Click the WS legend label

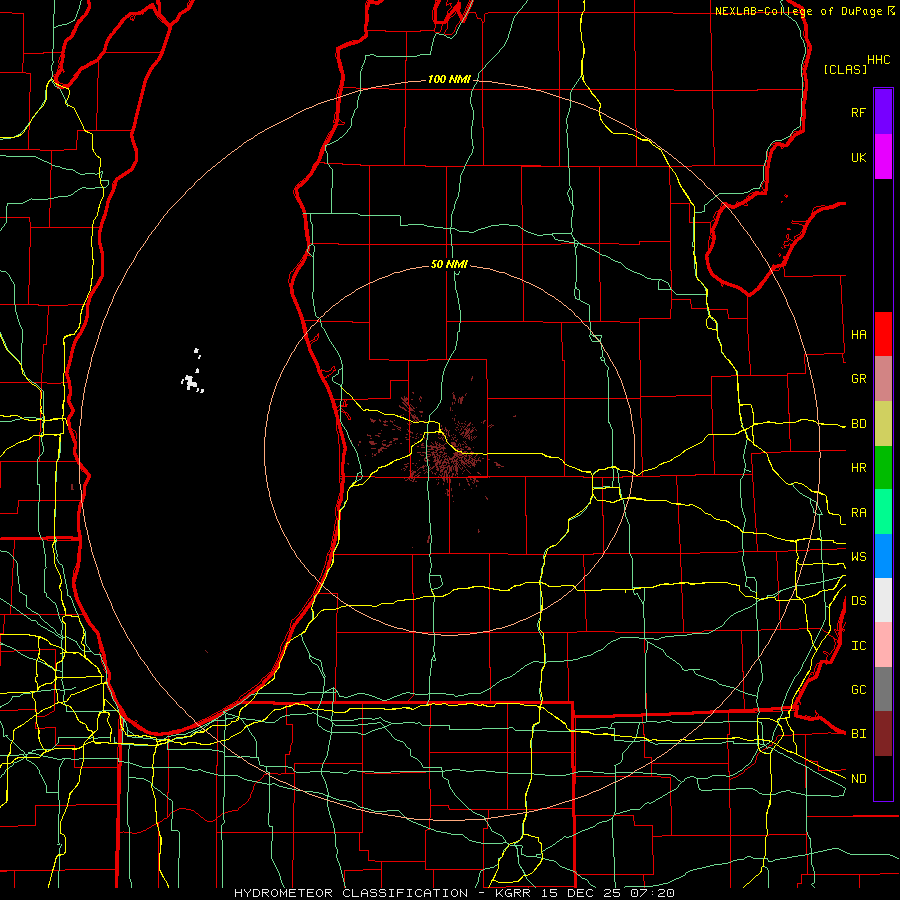pos(858,557)
